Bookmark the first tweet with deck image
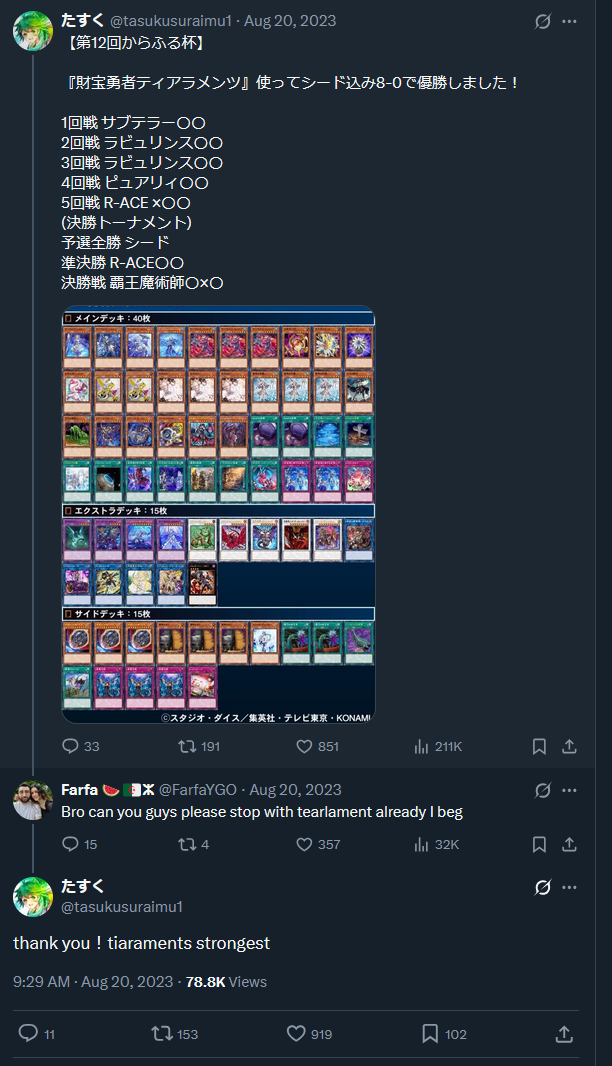The image size is (612, 1066). pos(539,746)
